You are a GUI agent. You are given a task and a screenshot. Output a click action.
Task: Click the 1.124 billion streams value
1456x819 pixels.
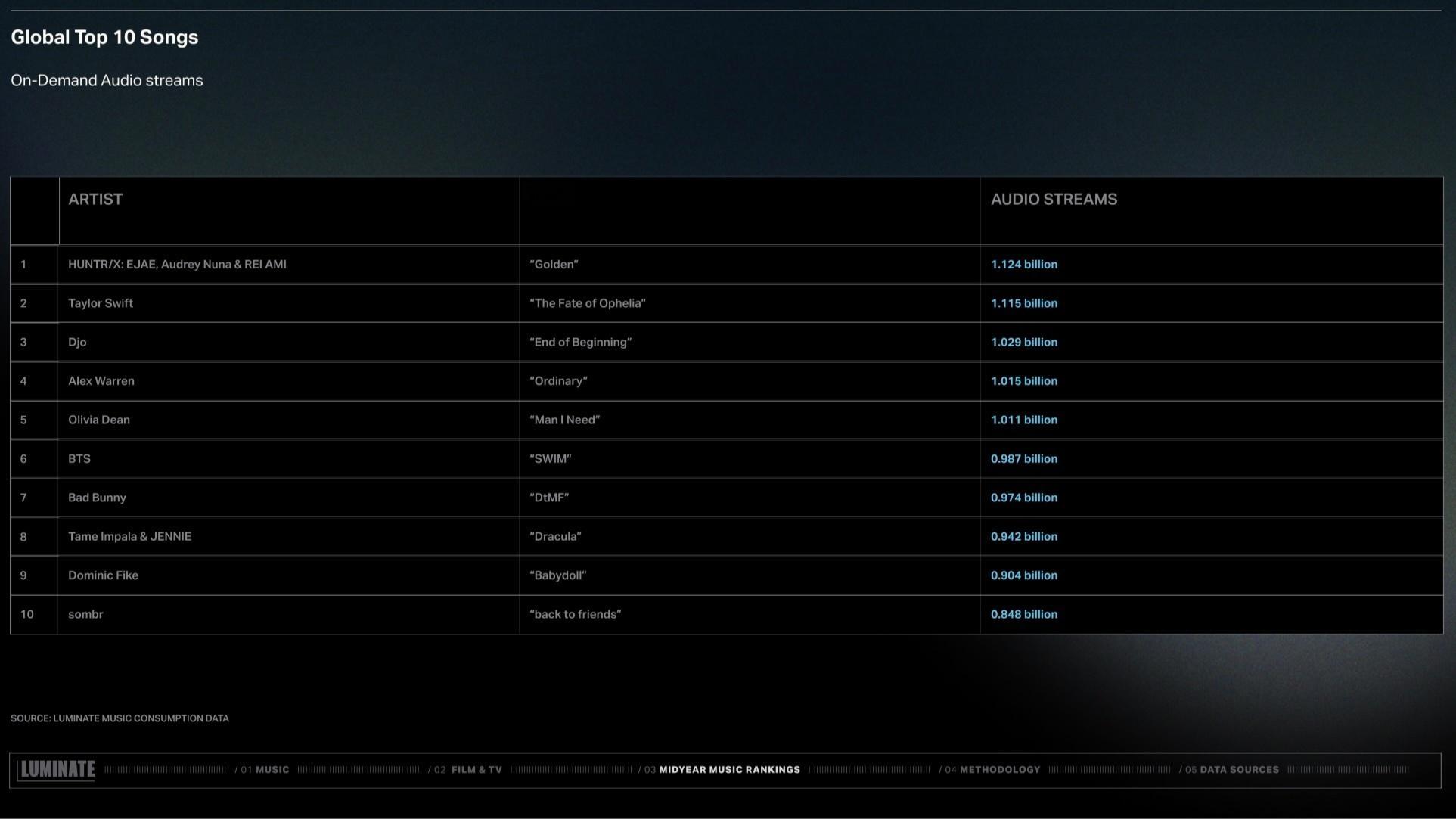tap(1024, 265)
